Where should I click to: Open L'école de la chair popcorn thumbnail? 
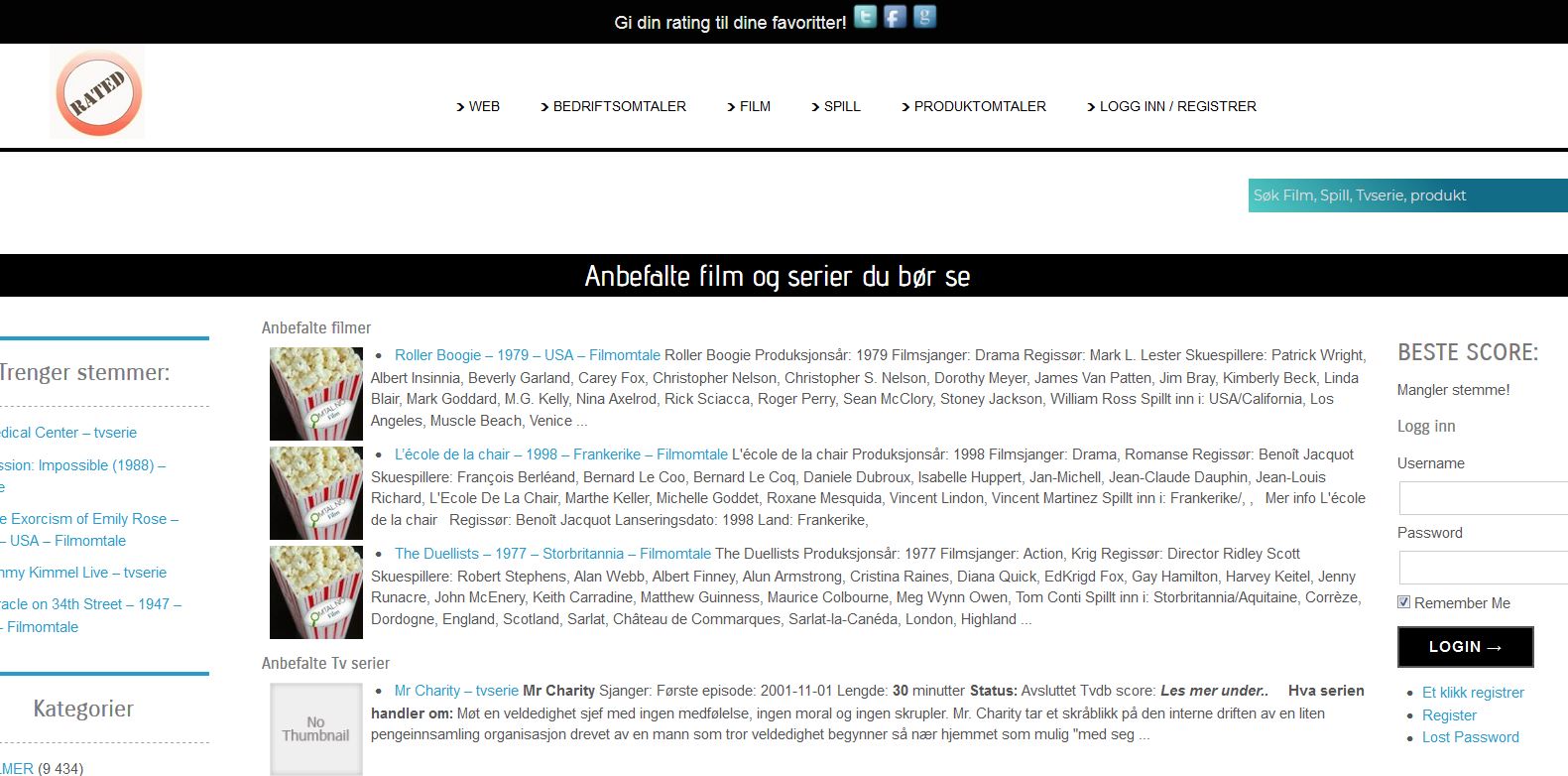point(316,493)
